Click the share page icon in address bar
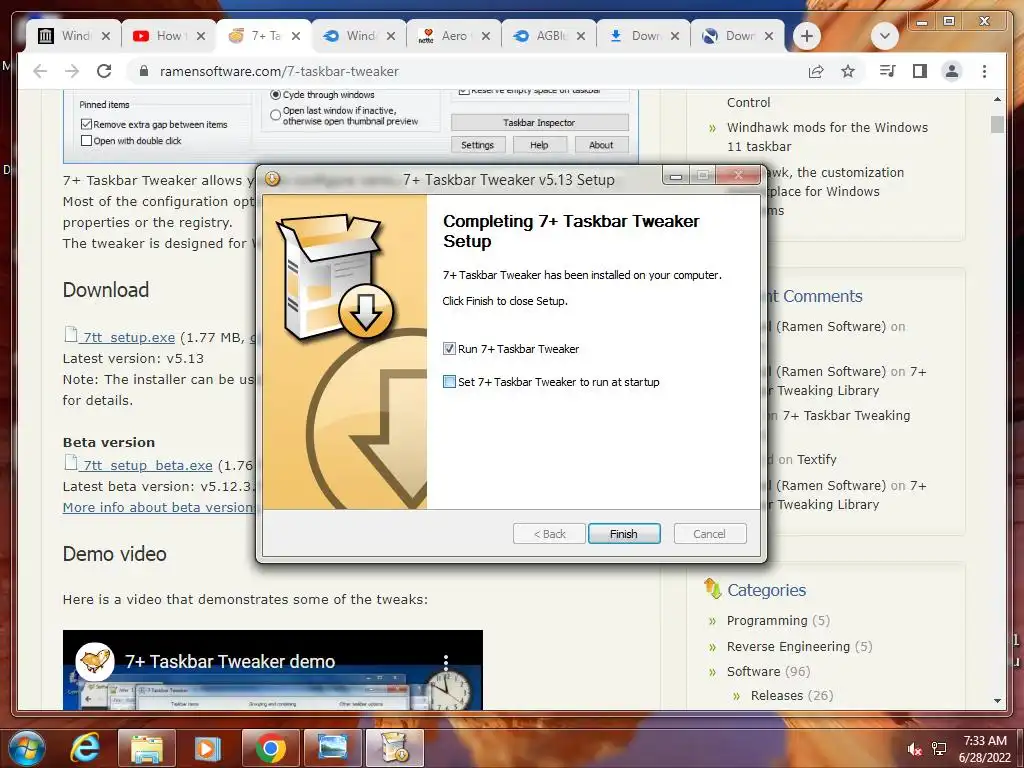Screen dimensions: 1024x768 point(816,71)
